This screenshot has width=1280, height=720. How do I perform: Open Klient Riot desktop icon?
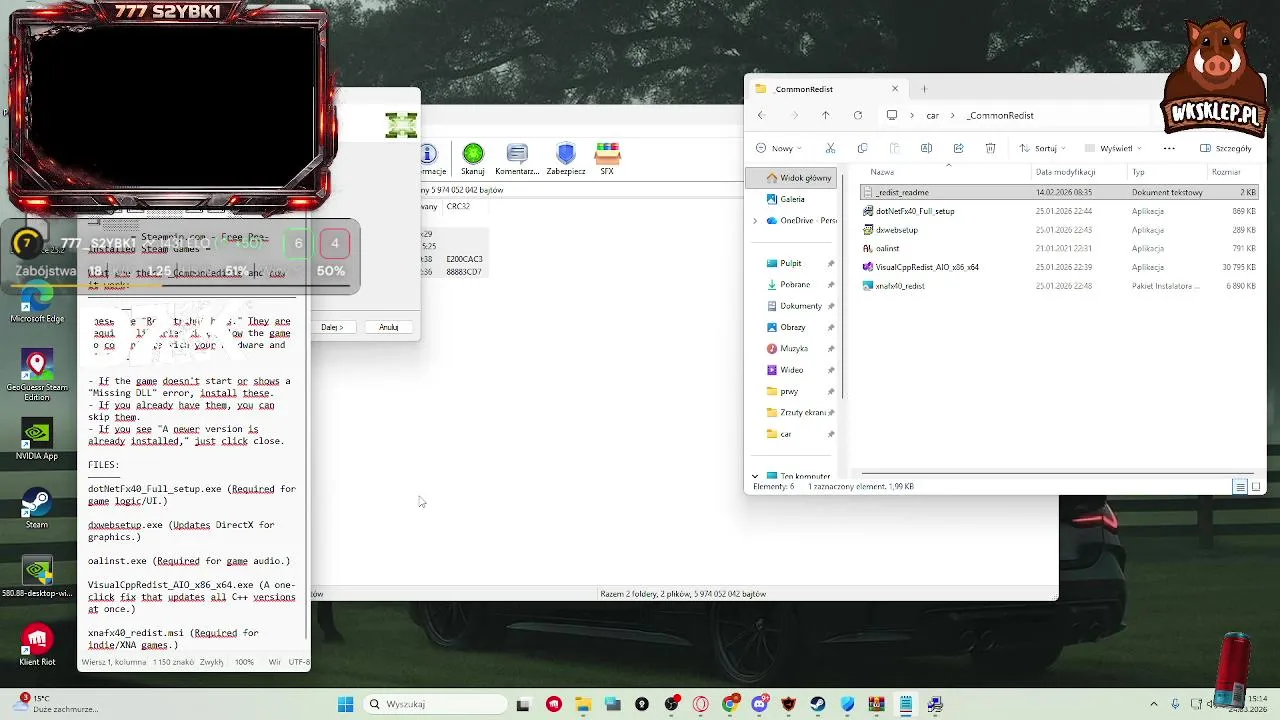(37, 645)
